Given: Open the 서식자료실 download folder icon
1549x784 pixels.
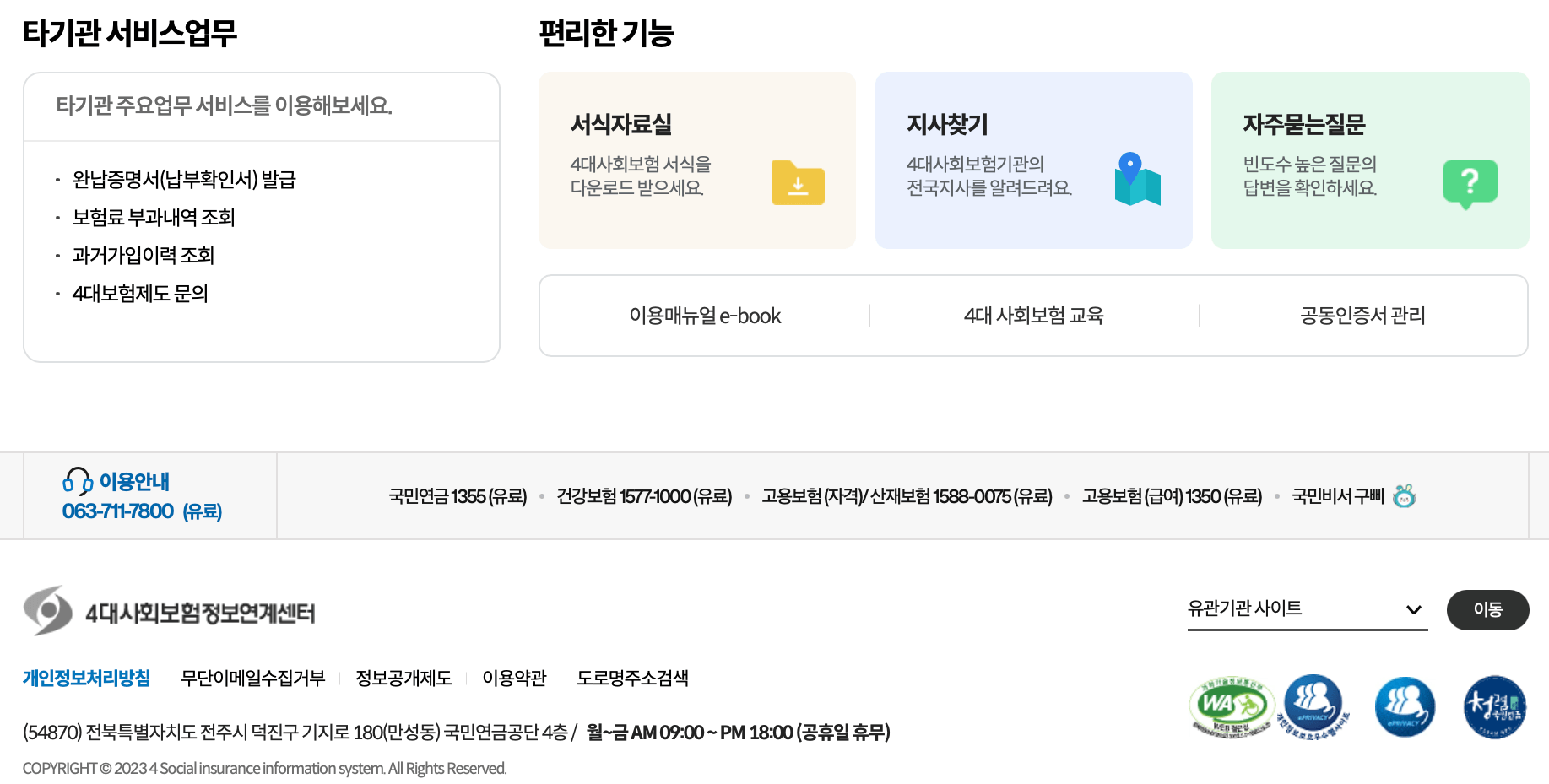Looking at the screenshot, I should (797, 182).
